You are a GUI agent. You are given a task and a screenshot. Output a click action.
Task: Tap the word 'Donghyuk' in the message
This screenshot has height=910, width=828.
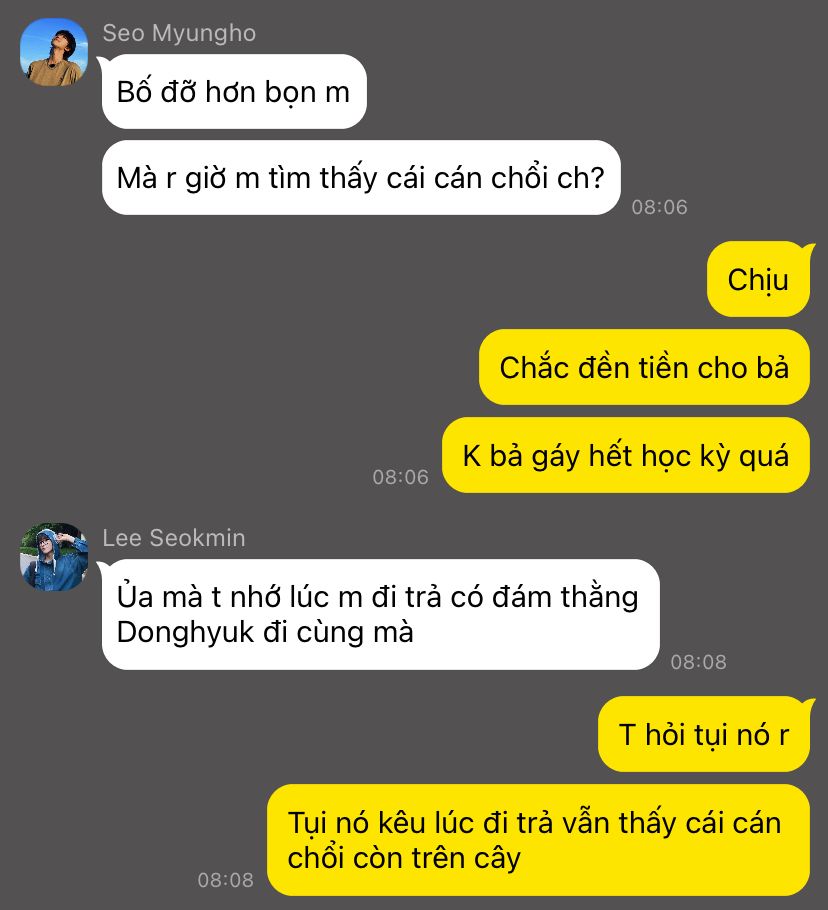(x=186, y=632)
